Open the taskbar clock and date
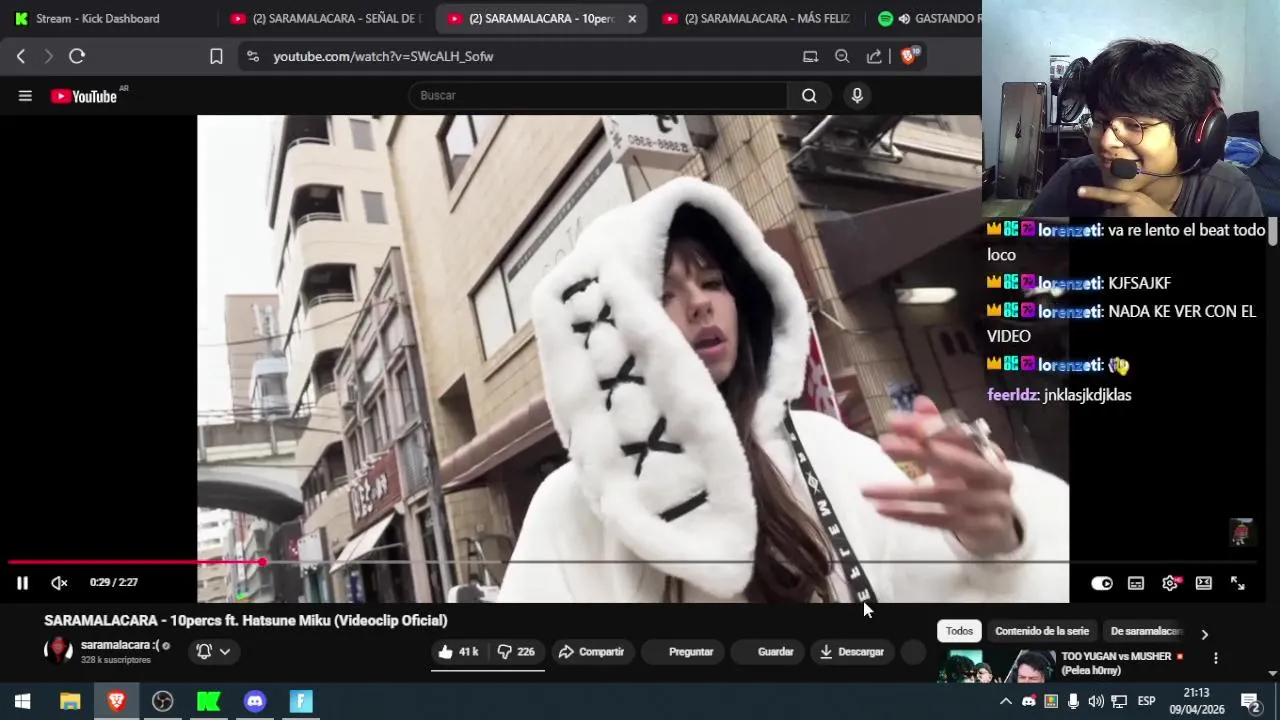This screenshot has height=720, width=1280. tap(1197, 701)
